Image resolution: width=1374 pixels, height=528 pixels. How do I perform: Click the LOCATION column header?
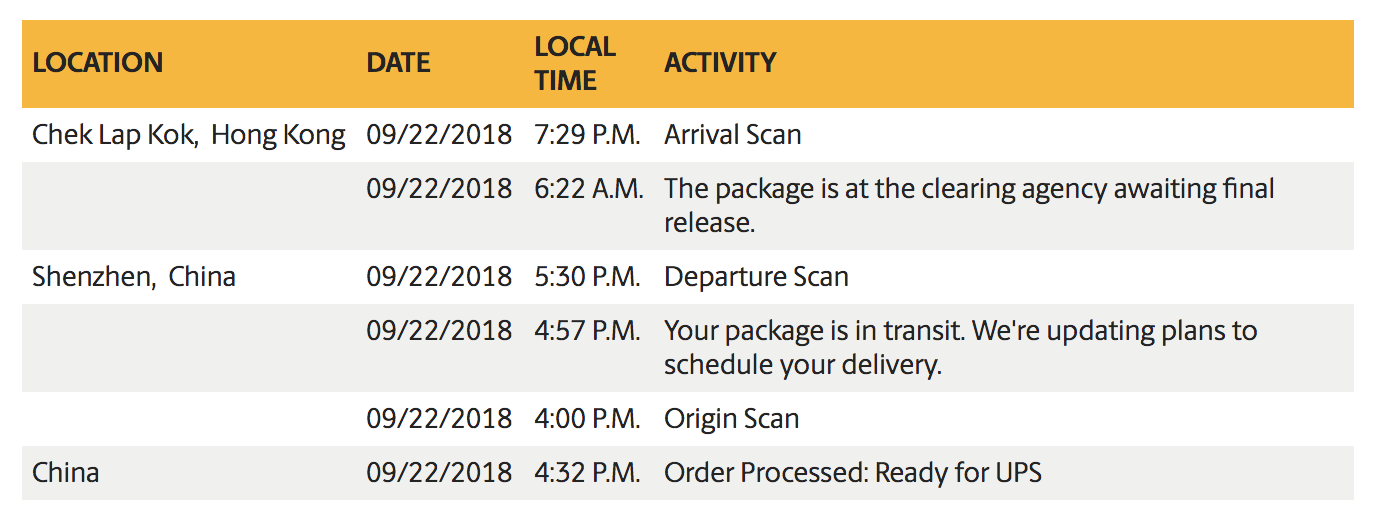97,63
